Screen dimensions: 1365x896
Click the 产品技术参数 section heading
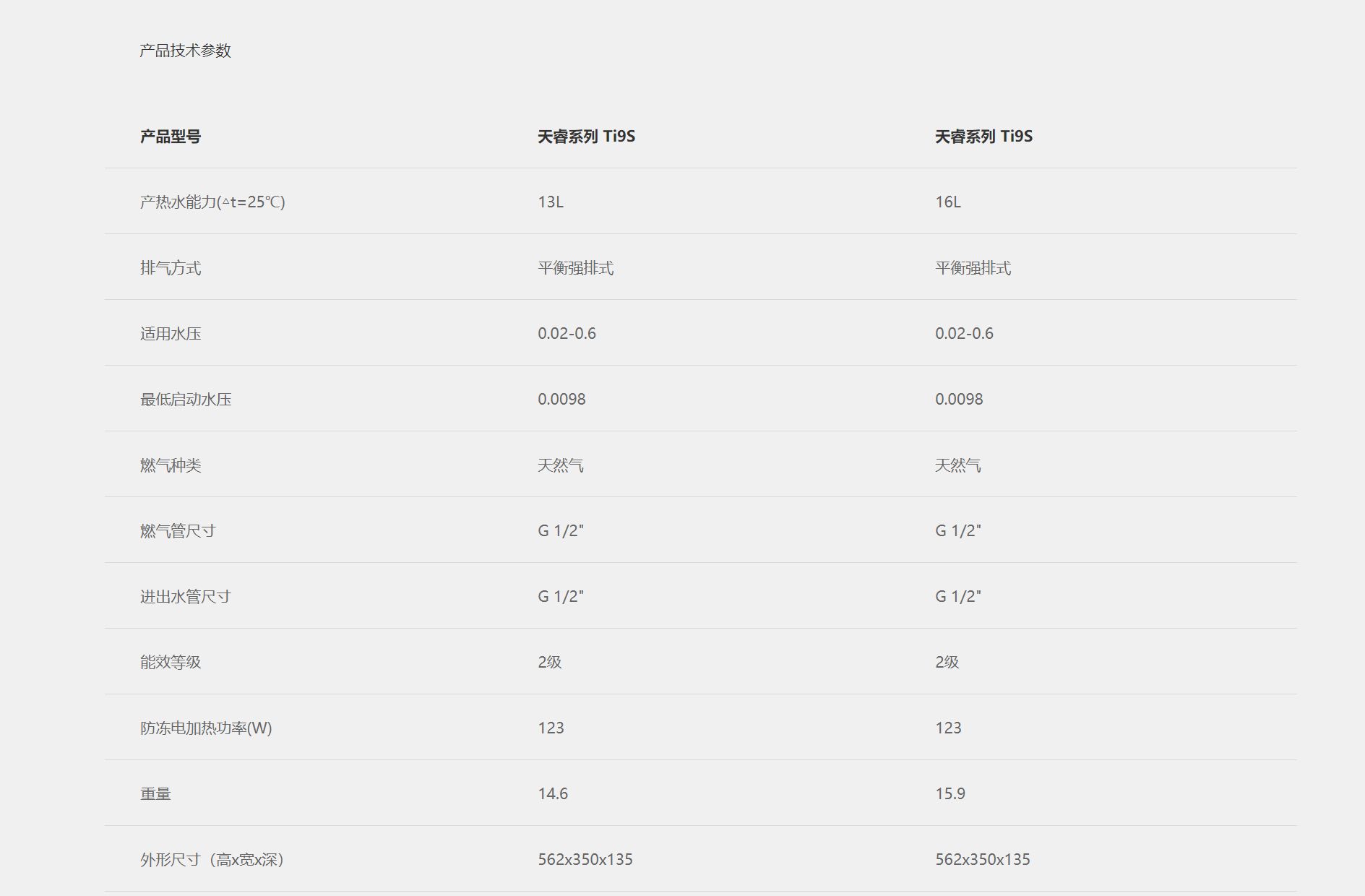185,51
